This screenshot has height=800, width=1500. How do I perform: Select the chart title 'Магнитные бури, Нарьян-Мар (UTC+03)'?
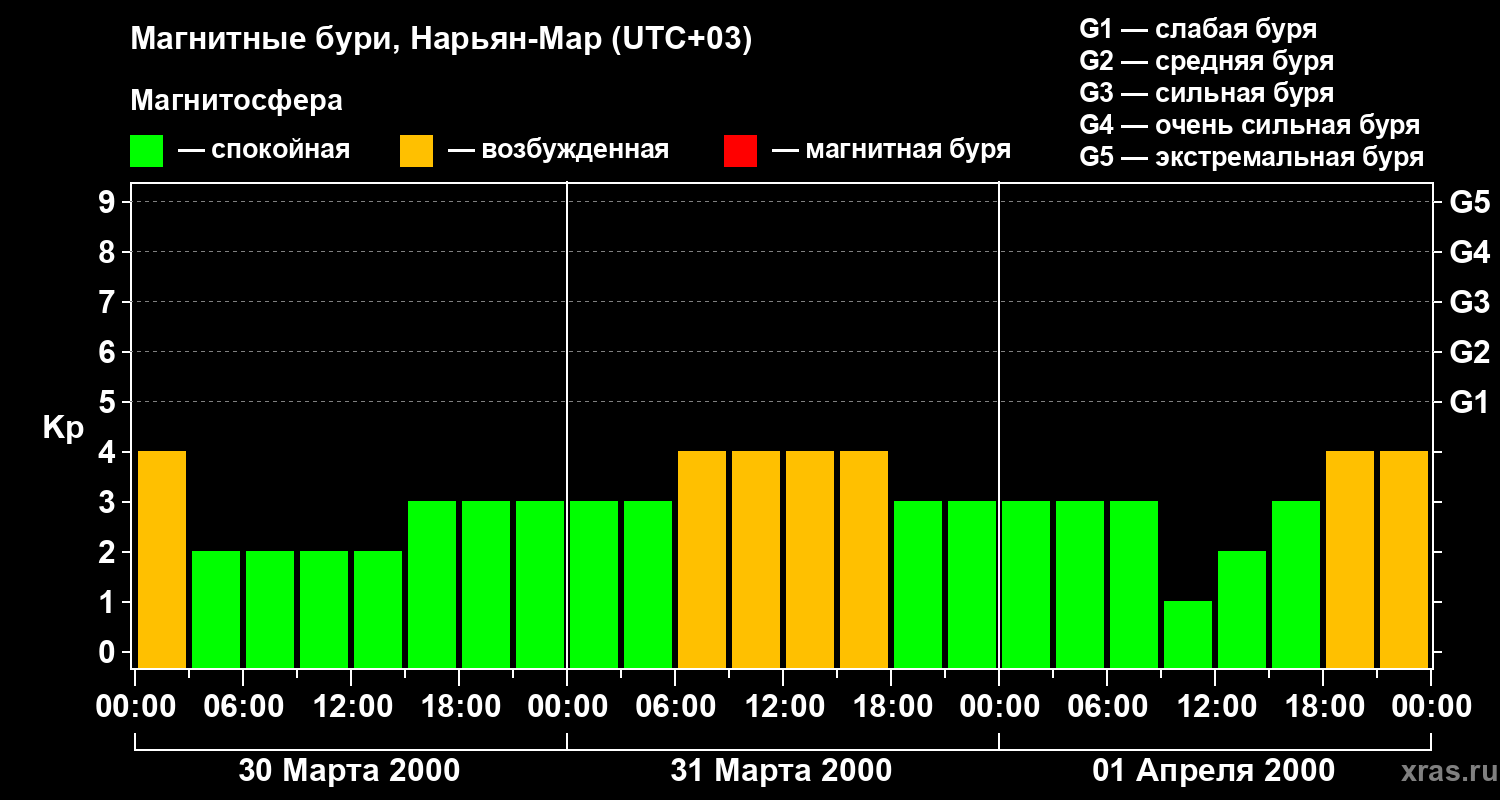tap(441, 40)
